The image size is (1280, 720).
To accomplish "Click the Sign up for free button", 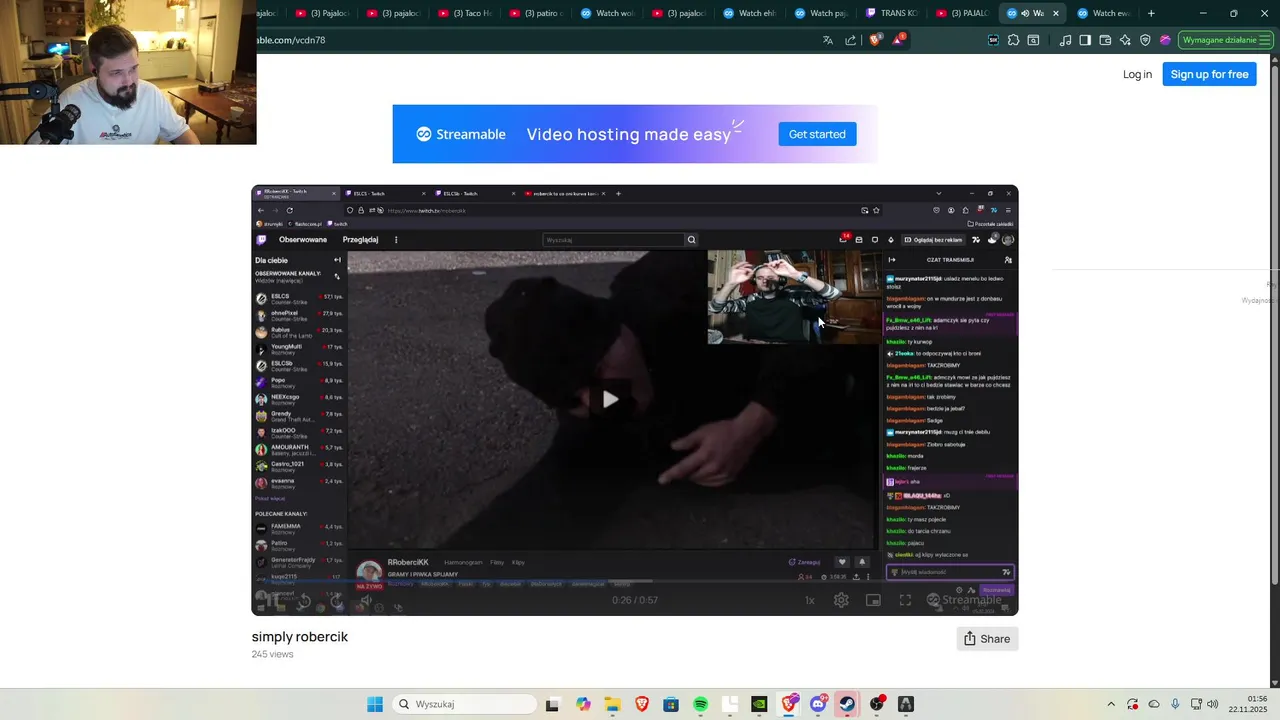I will point(1209,74).
